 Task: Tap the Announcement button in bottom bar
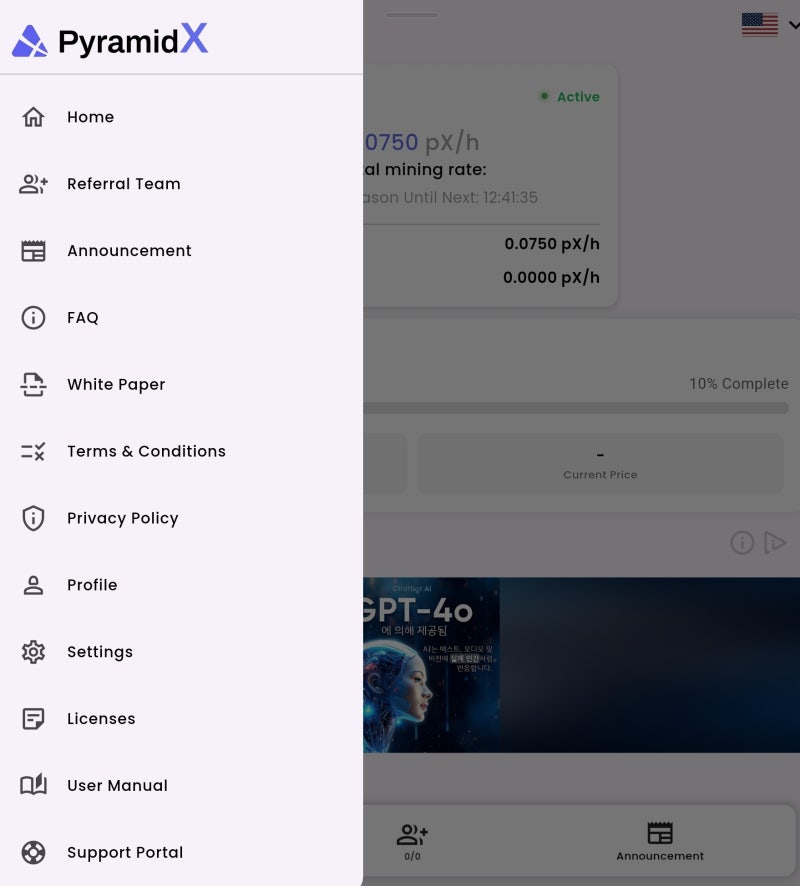[x=660, y=841]
